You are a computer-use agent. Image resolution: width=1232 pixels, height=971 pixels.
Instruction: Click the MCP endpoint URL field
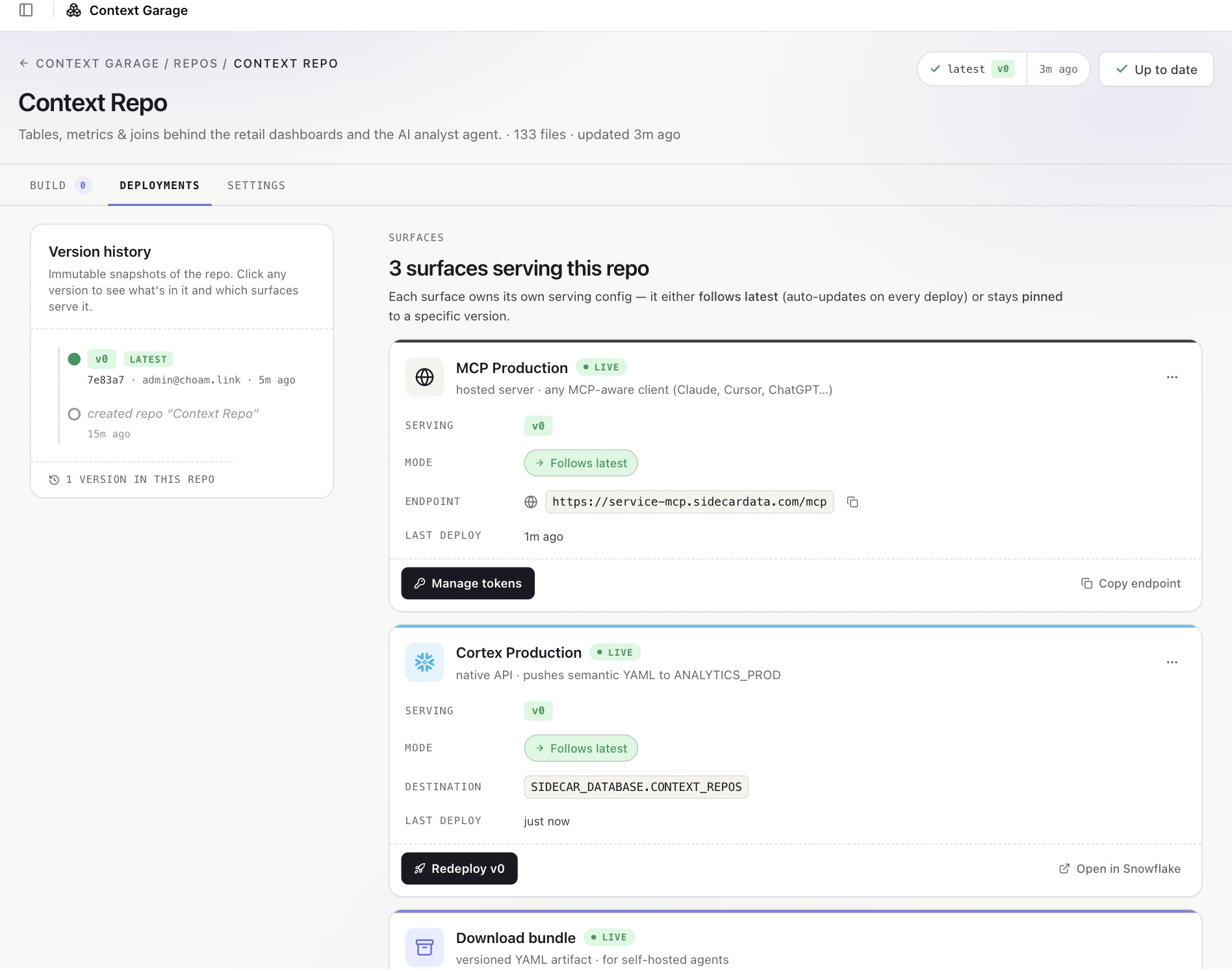pyautogui.click(x=689, y=502)
